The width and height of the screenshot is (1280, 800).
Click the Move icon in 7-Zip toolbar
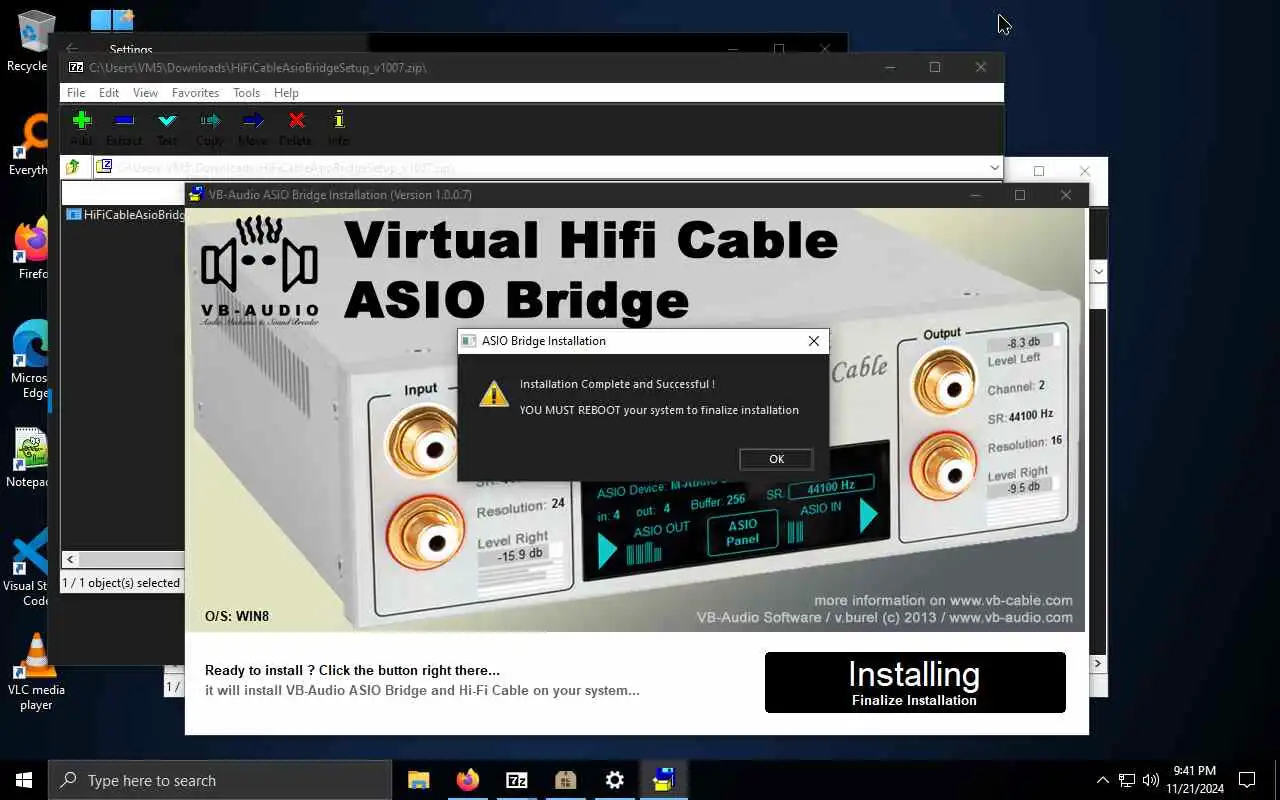coord(253,127)
